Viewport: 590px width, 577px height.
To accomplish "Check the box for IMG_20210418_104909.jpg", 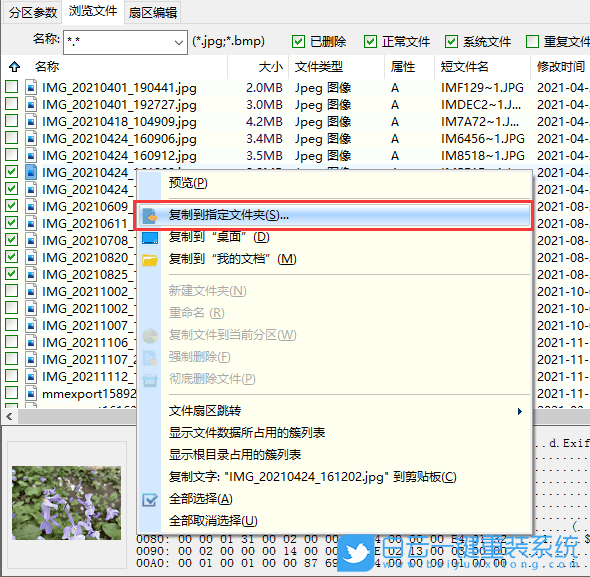I will point(12,121).
